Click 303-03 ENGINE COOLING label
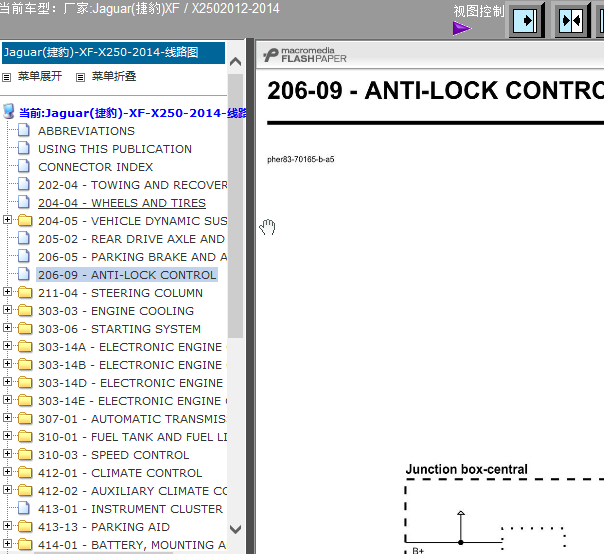The width and height of the screenshot is (604, 554). coord(116,311)
